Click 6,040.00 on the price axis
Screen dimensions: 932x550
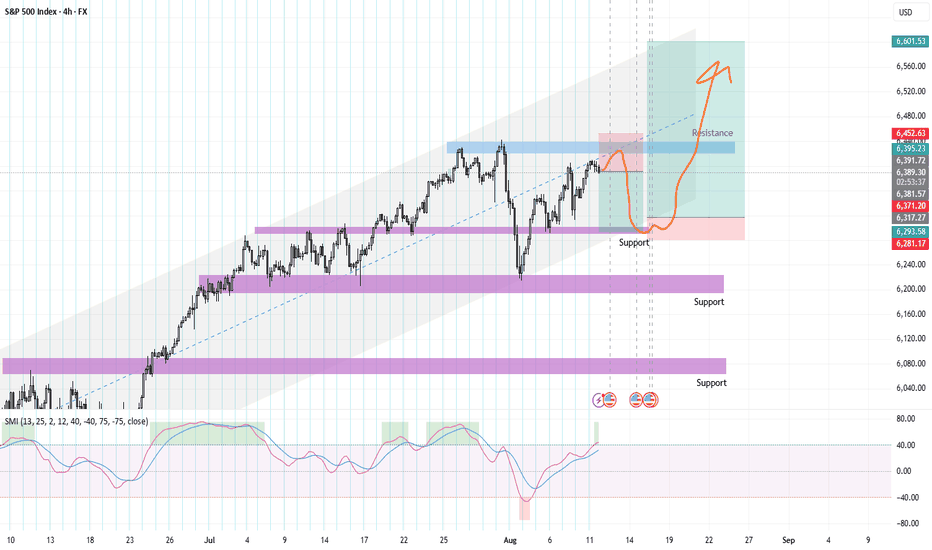point(911,388)
